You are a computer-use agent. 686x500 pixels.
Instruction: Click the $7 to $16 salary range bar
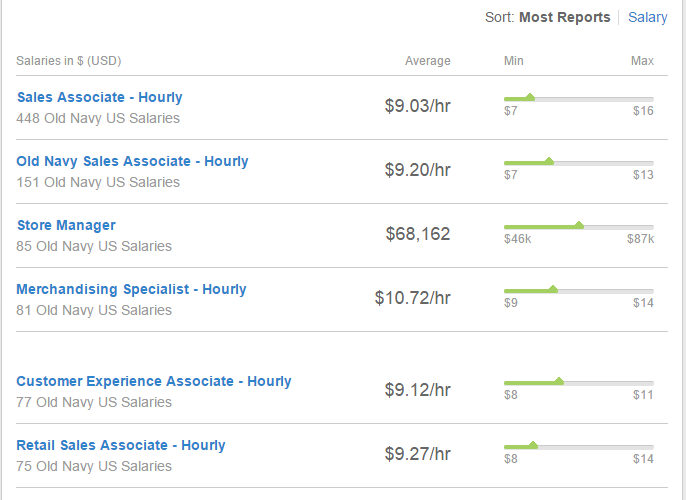[x=578, y=98]
